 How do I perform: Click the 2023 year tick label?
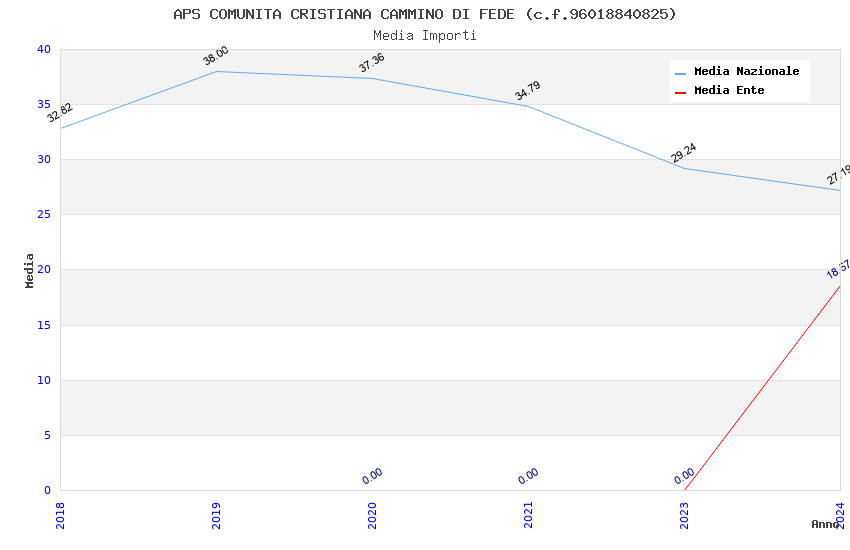(684, 515)
